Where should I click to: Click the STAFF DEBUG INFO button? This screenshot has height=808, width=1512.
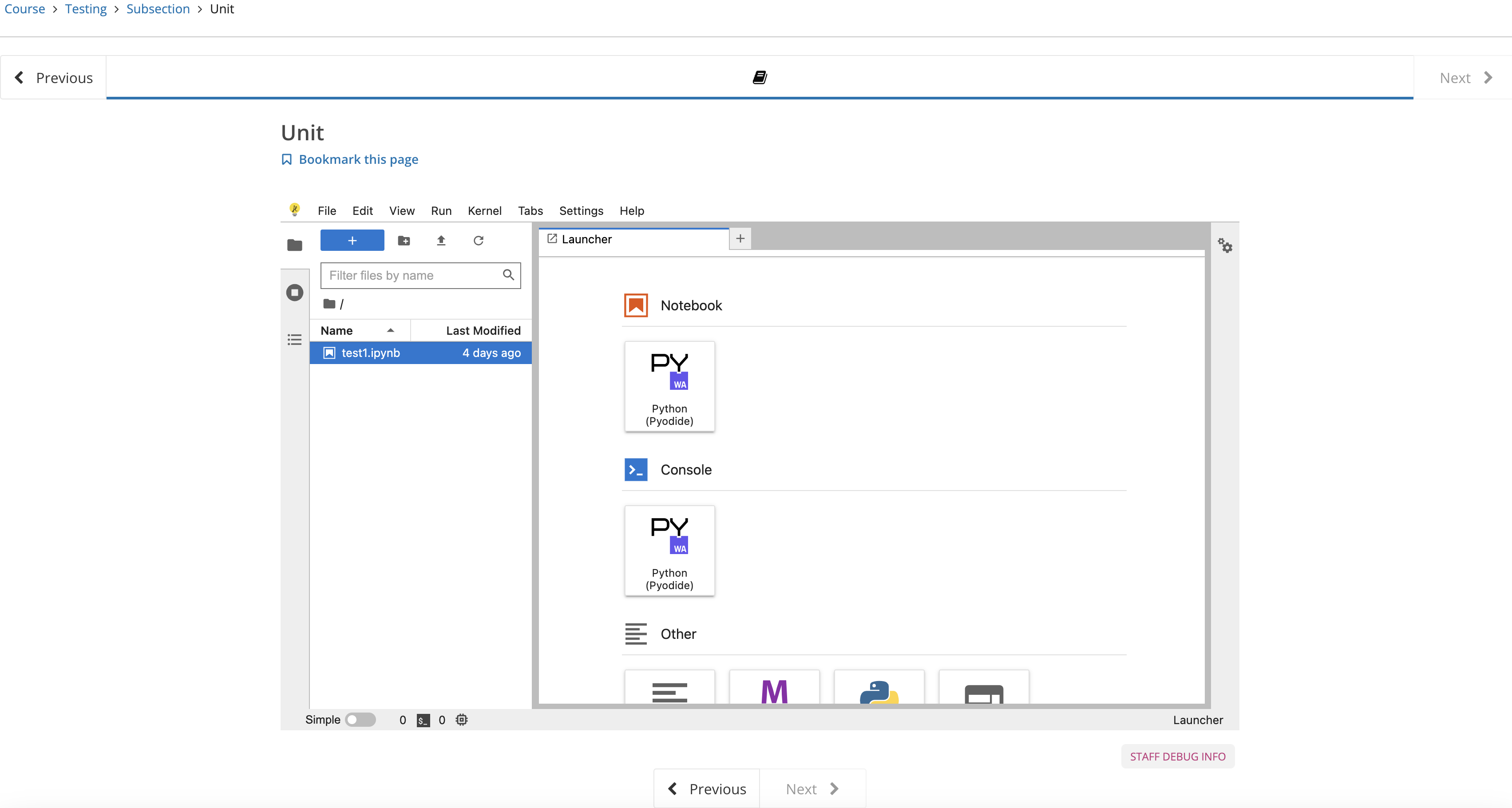pos(1177,757)
